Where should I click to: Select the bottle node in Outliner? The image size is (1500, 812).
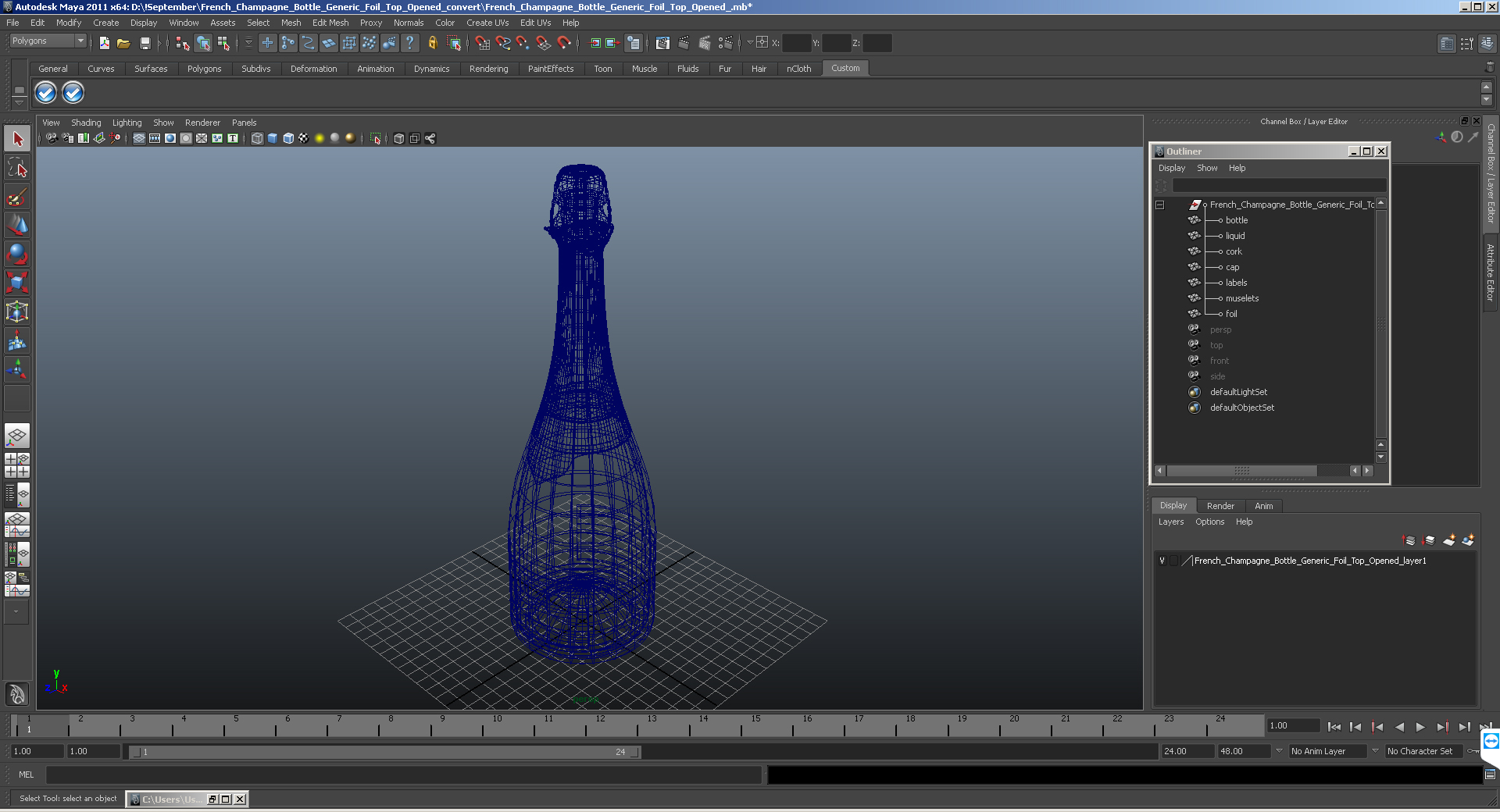click(1237, 220)
